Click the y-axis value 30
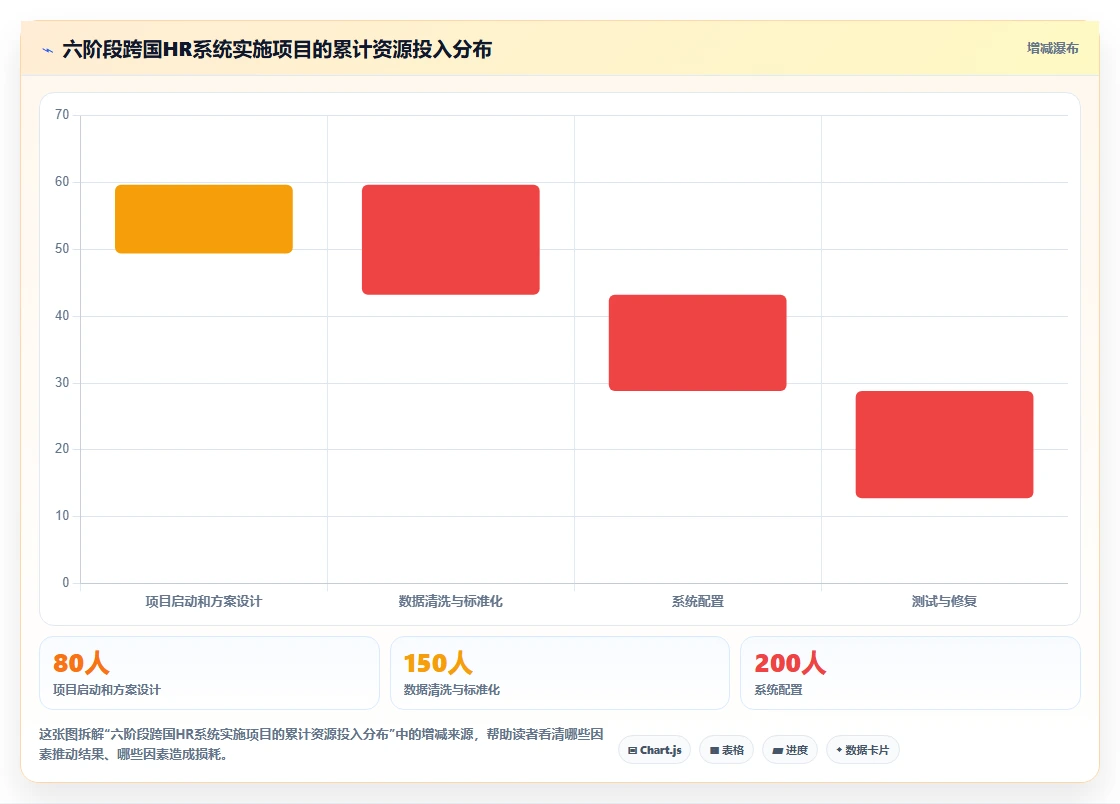This screenshot has width=1120, height=804. (62, 382)
